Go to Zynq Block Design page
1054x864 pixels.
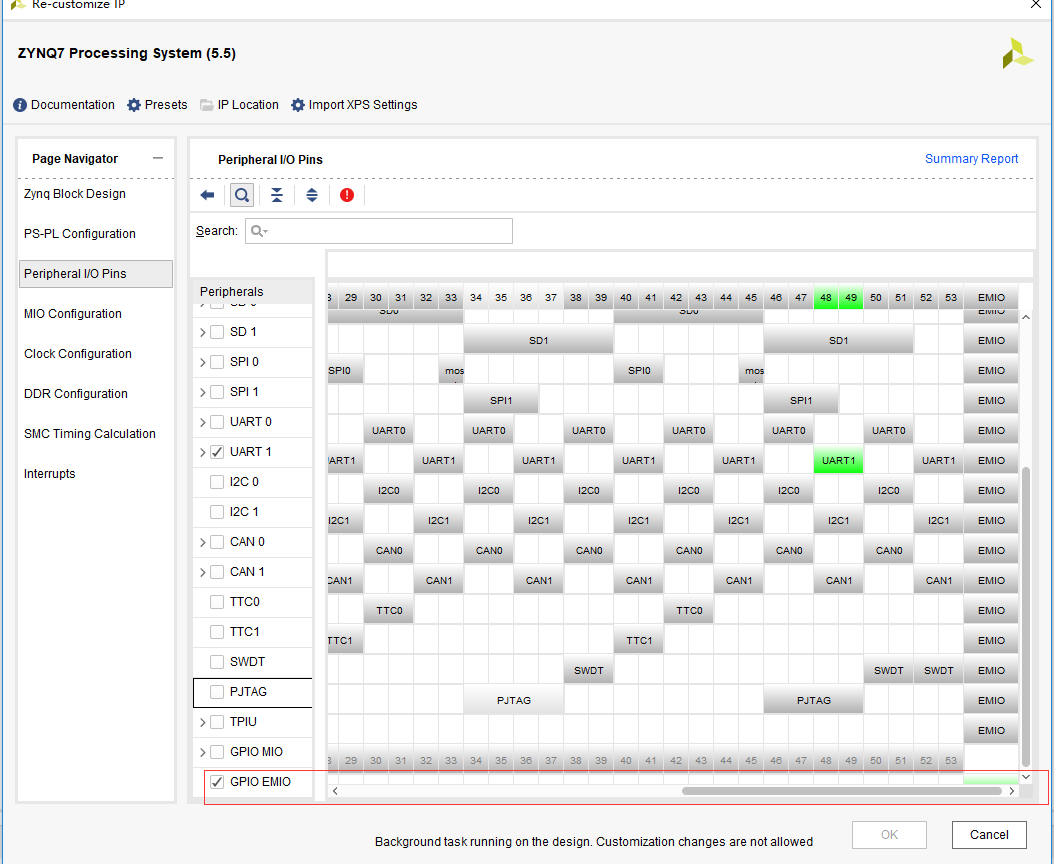click(x=75, y=194)
